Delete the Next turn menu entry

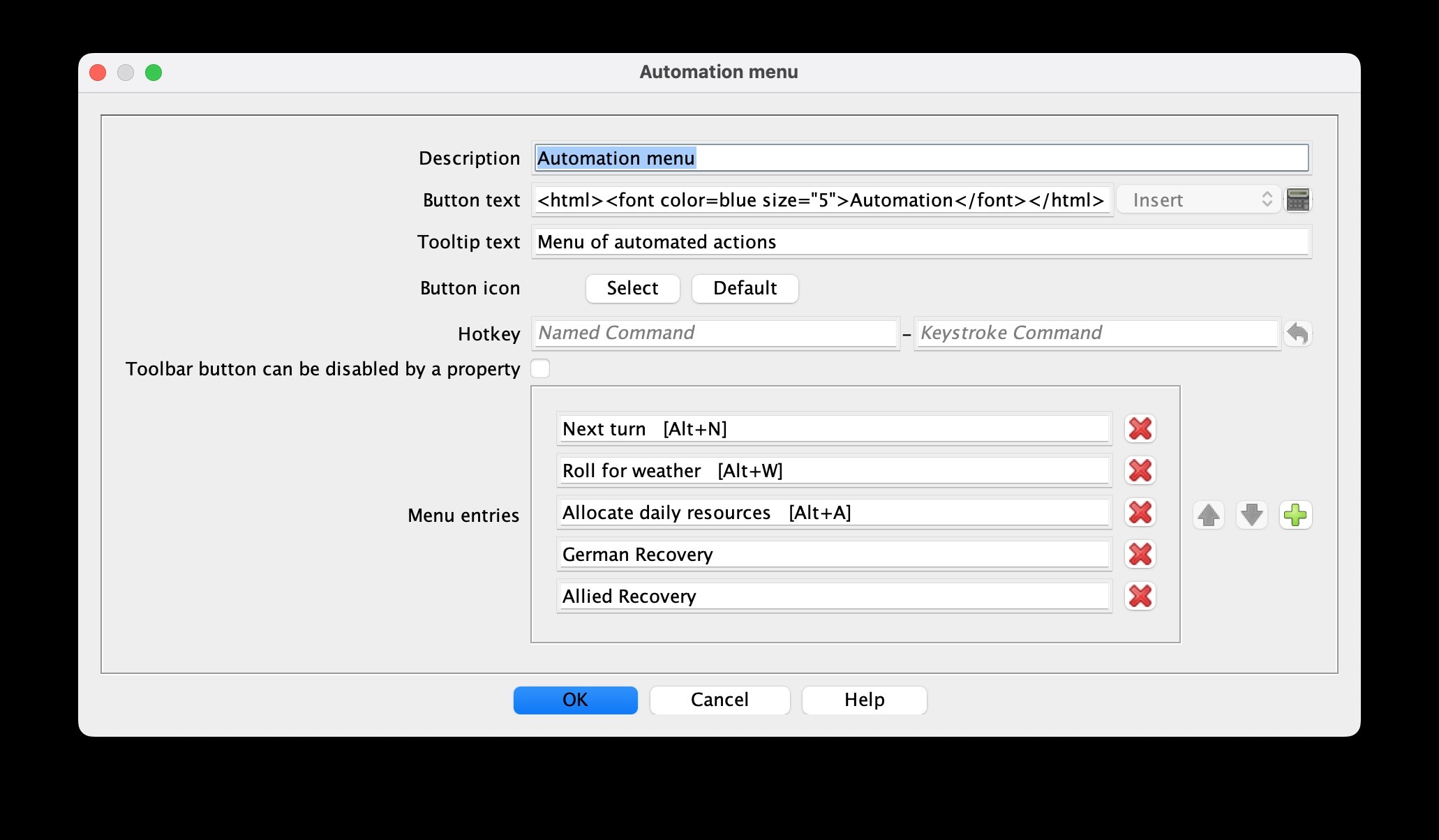(1140, 429)
